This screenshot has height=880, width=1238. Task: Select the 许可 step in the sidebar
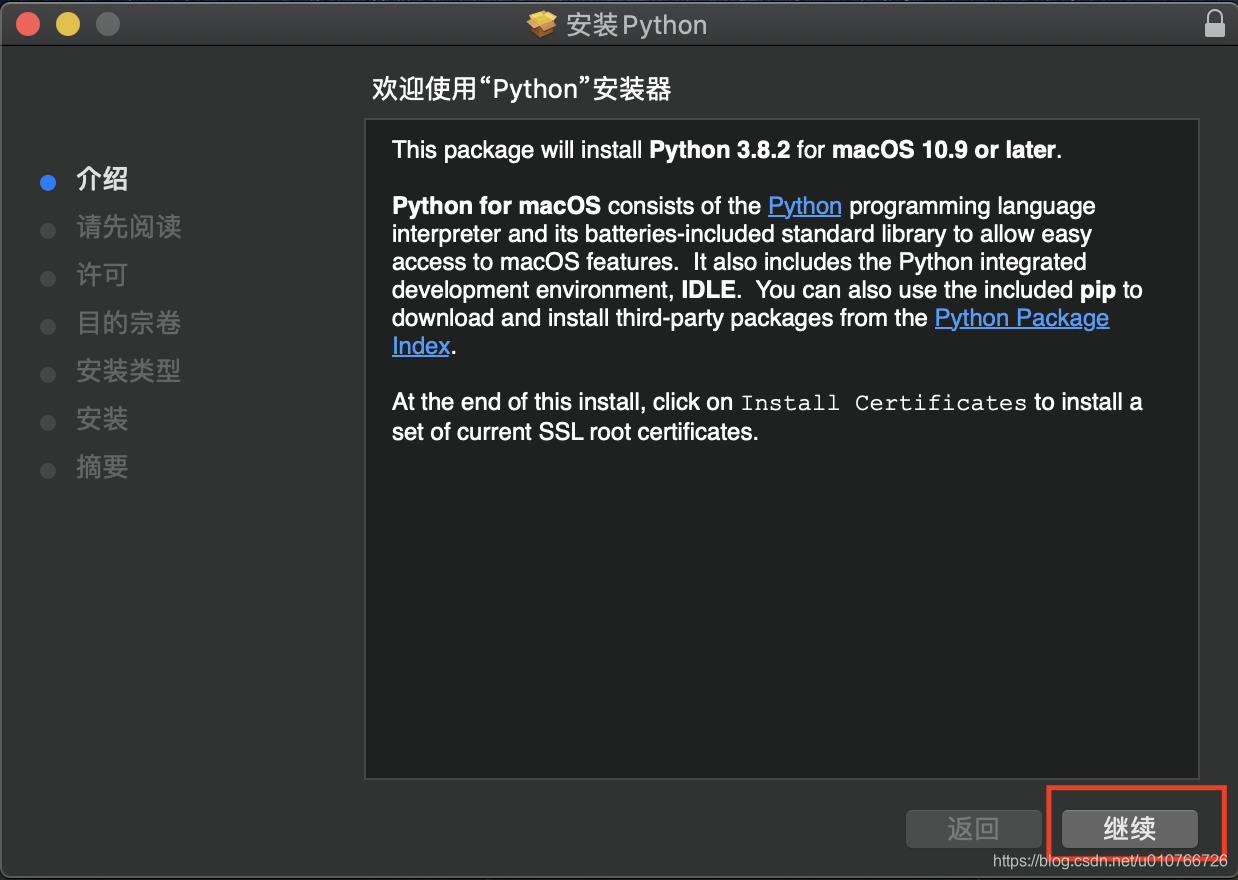pyautogui.click(x=102, y=276)
